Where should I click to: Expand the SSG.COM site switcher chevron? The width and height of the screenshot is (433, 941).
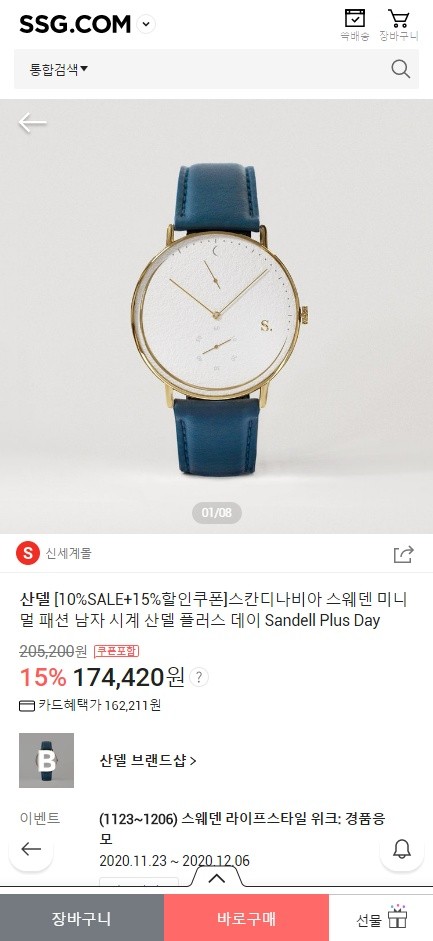(146, 25)
